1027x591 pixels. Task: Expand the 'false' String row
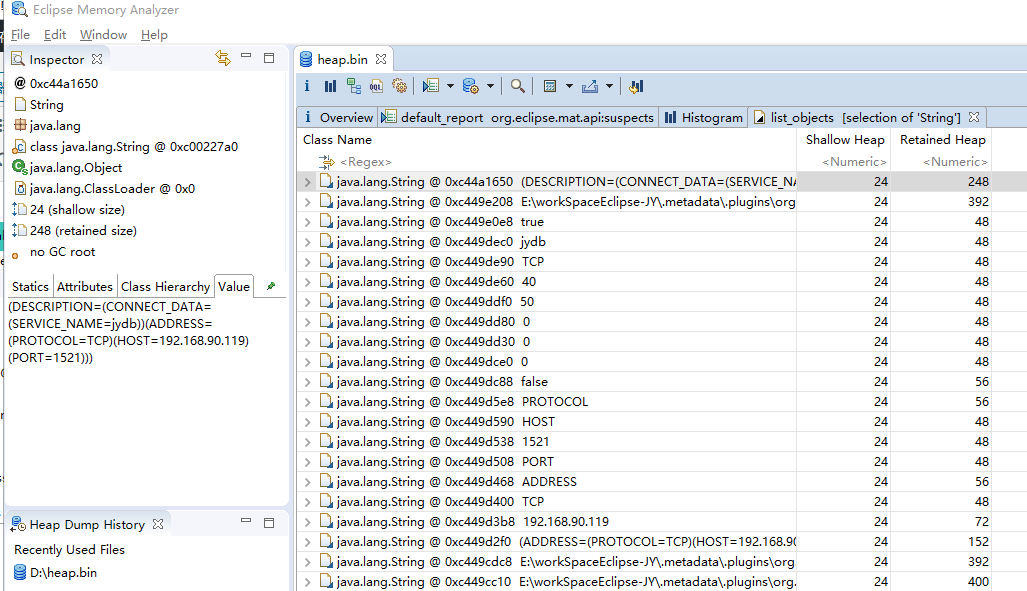pos(307,381)
